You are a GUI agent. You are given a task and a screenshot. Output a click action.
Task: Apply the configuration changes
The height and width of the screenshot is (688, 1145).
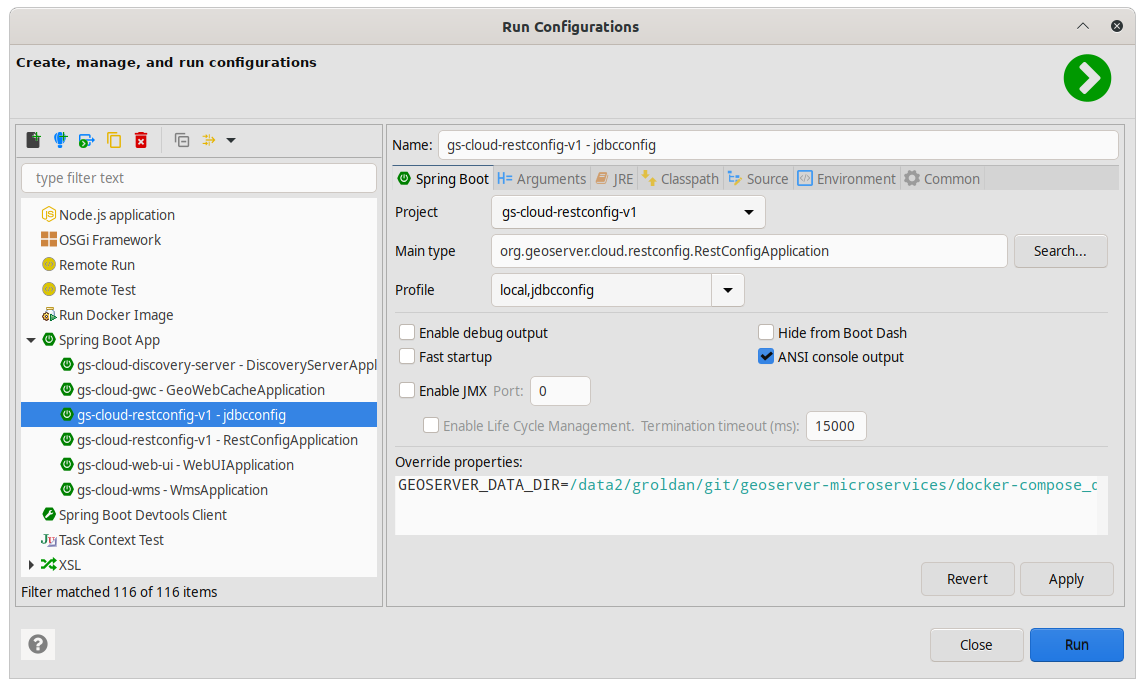pyautogui.click(x=1066, y=578)
